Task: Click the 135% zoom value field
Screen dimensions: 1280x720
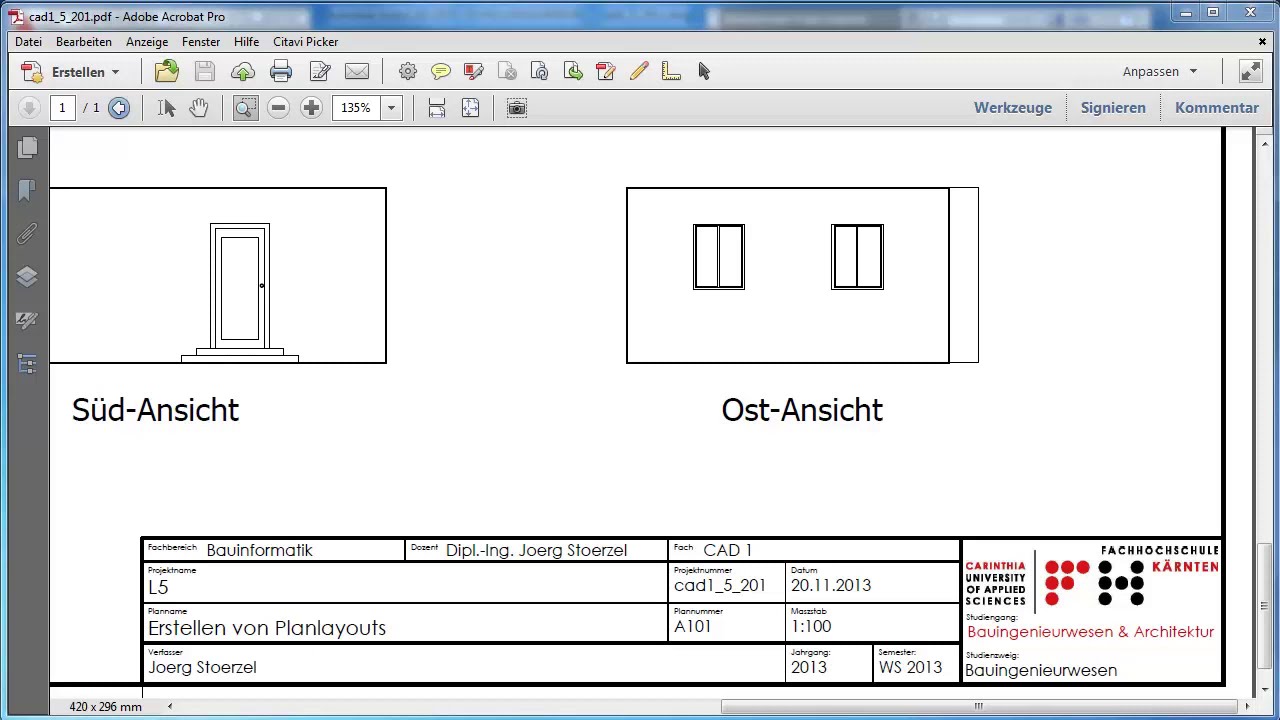Action: pyautogui.click(x=356, y=108)
